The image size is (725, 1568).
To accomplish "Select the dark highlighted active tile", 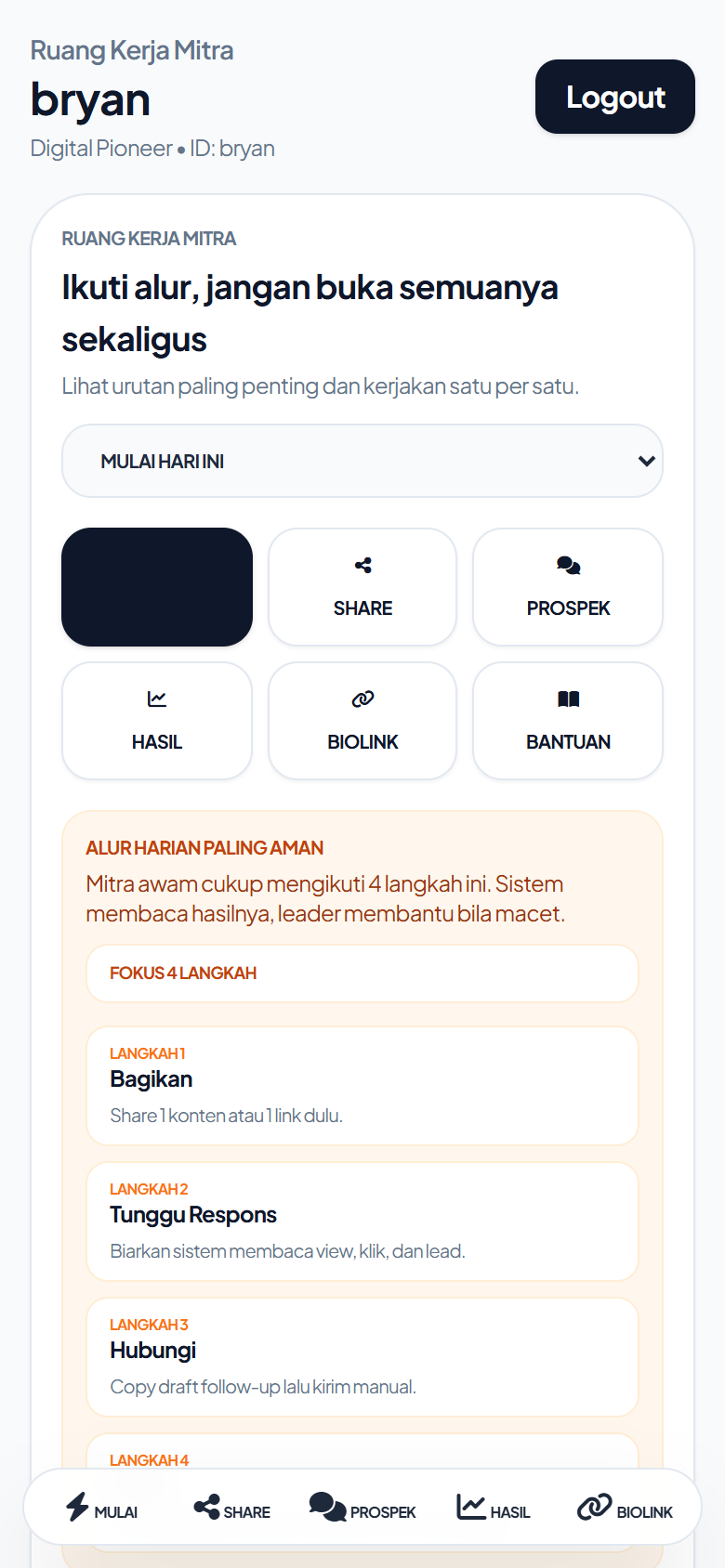I will 157,587.
